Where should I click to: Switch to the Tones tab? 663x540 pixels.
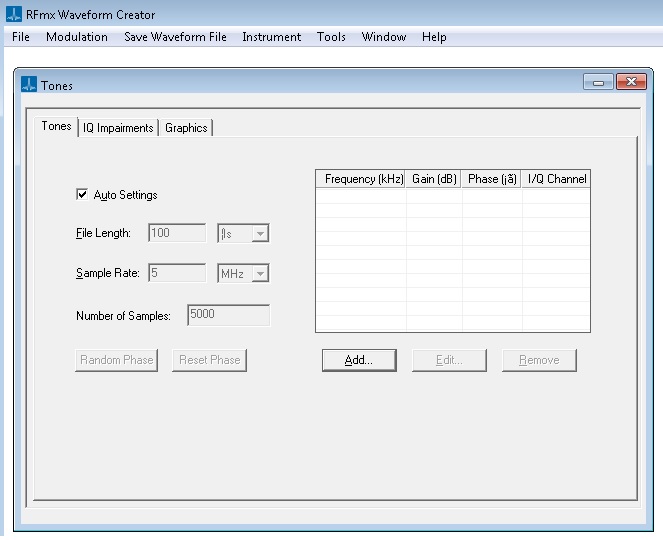[x=56, y=126]
